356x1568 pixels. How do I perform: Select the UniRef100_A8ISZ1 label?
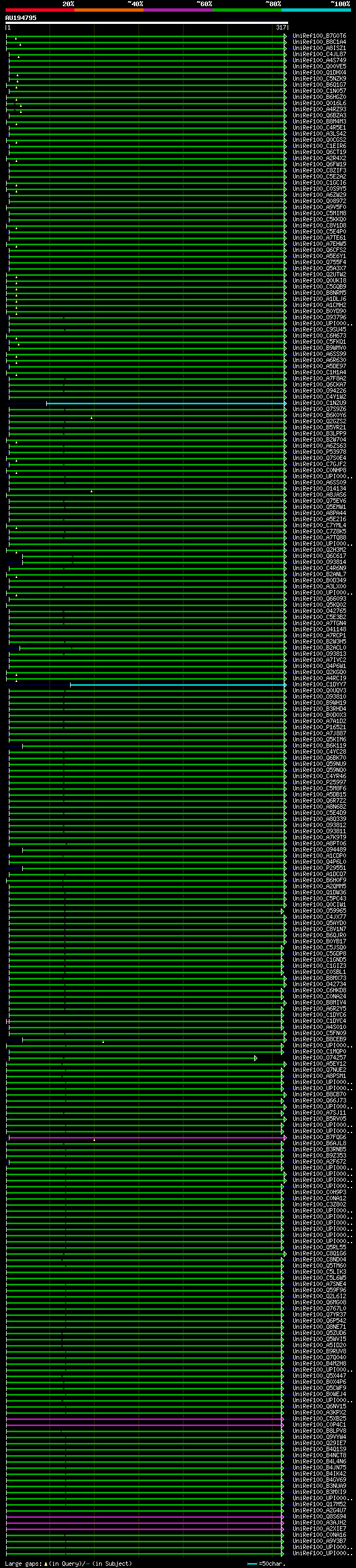click(x=319, y=48)
